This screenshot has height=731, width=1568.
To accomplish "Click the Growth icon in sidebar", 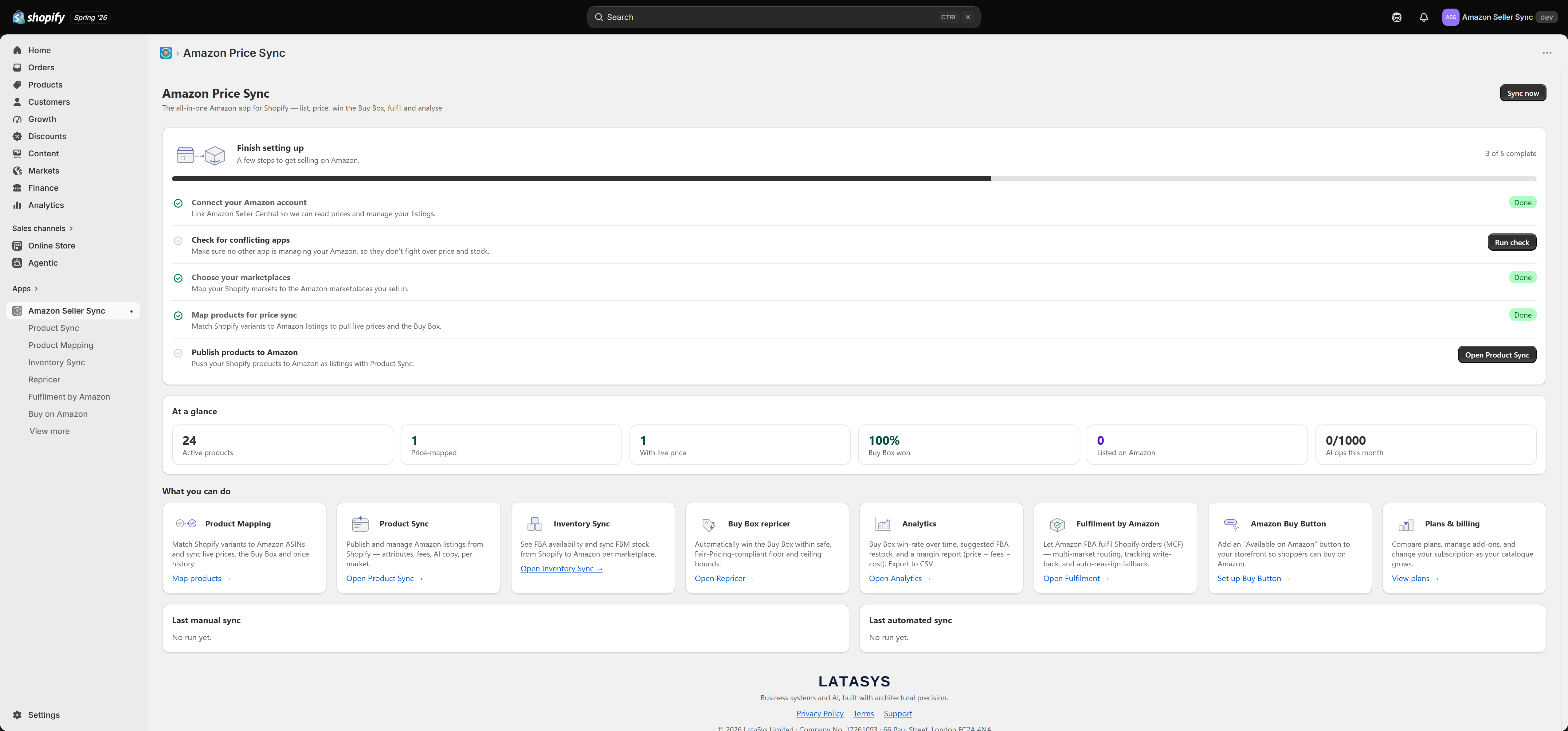I will click(x=17, y=119).
